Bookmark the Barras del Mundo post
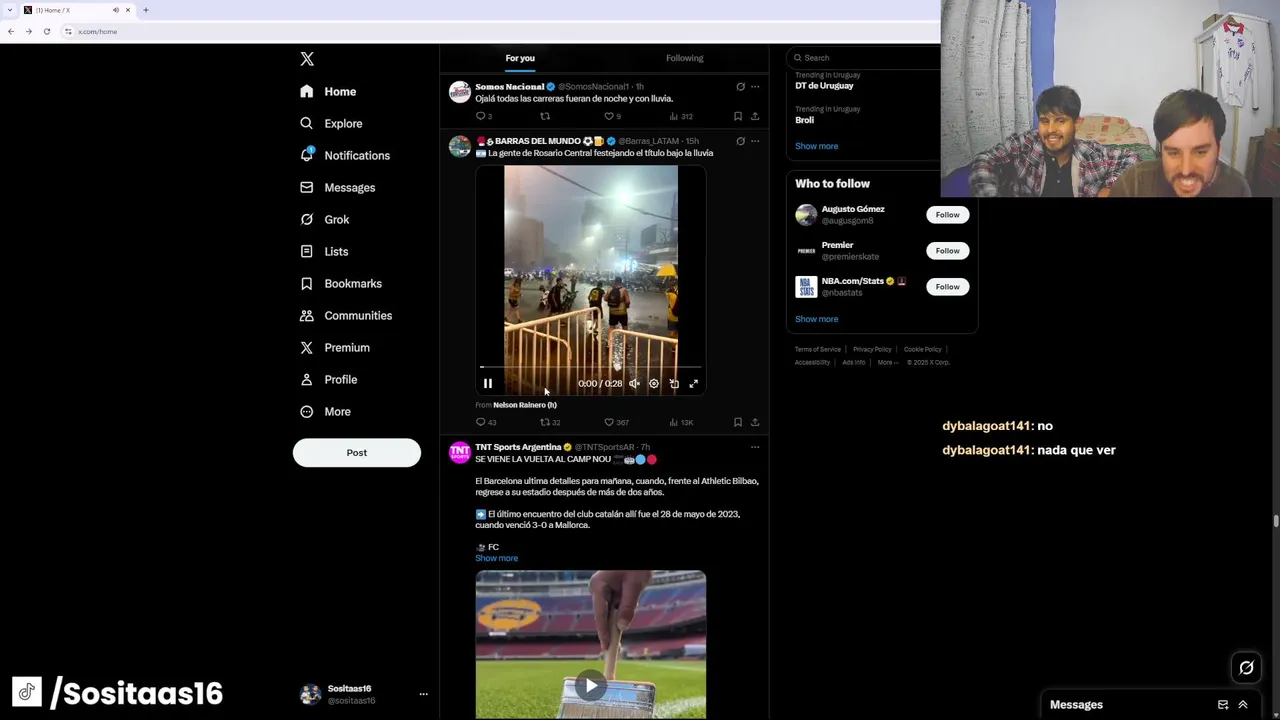 coord(738,422)
